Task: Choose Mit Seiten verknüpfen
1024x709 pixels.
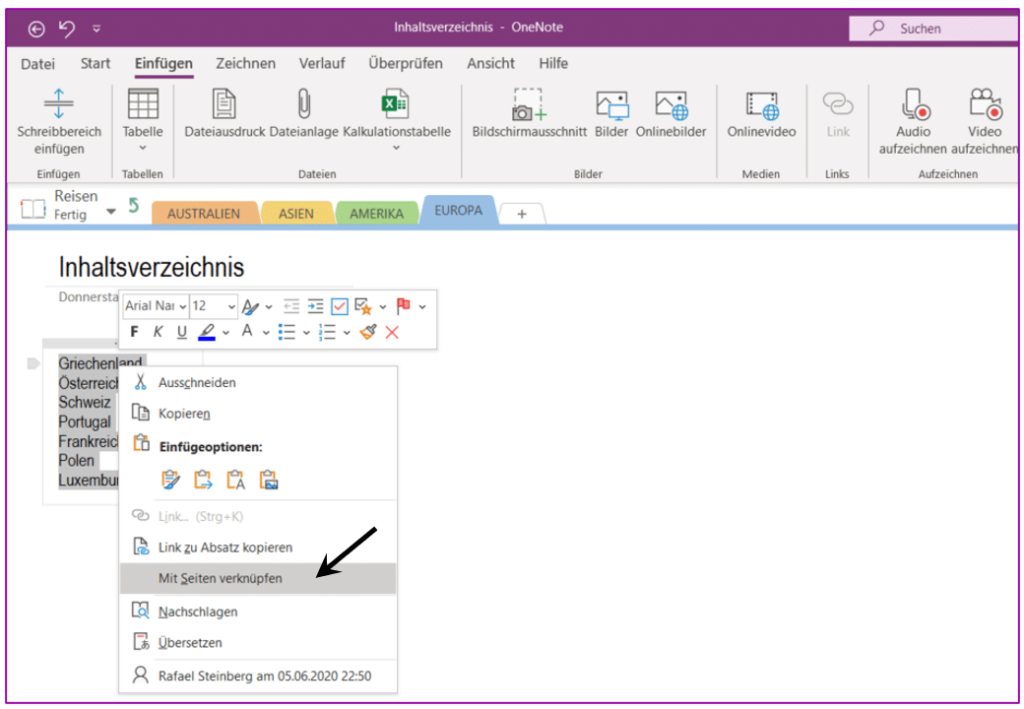Action: click(258, 578)
